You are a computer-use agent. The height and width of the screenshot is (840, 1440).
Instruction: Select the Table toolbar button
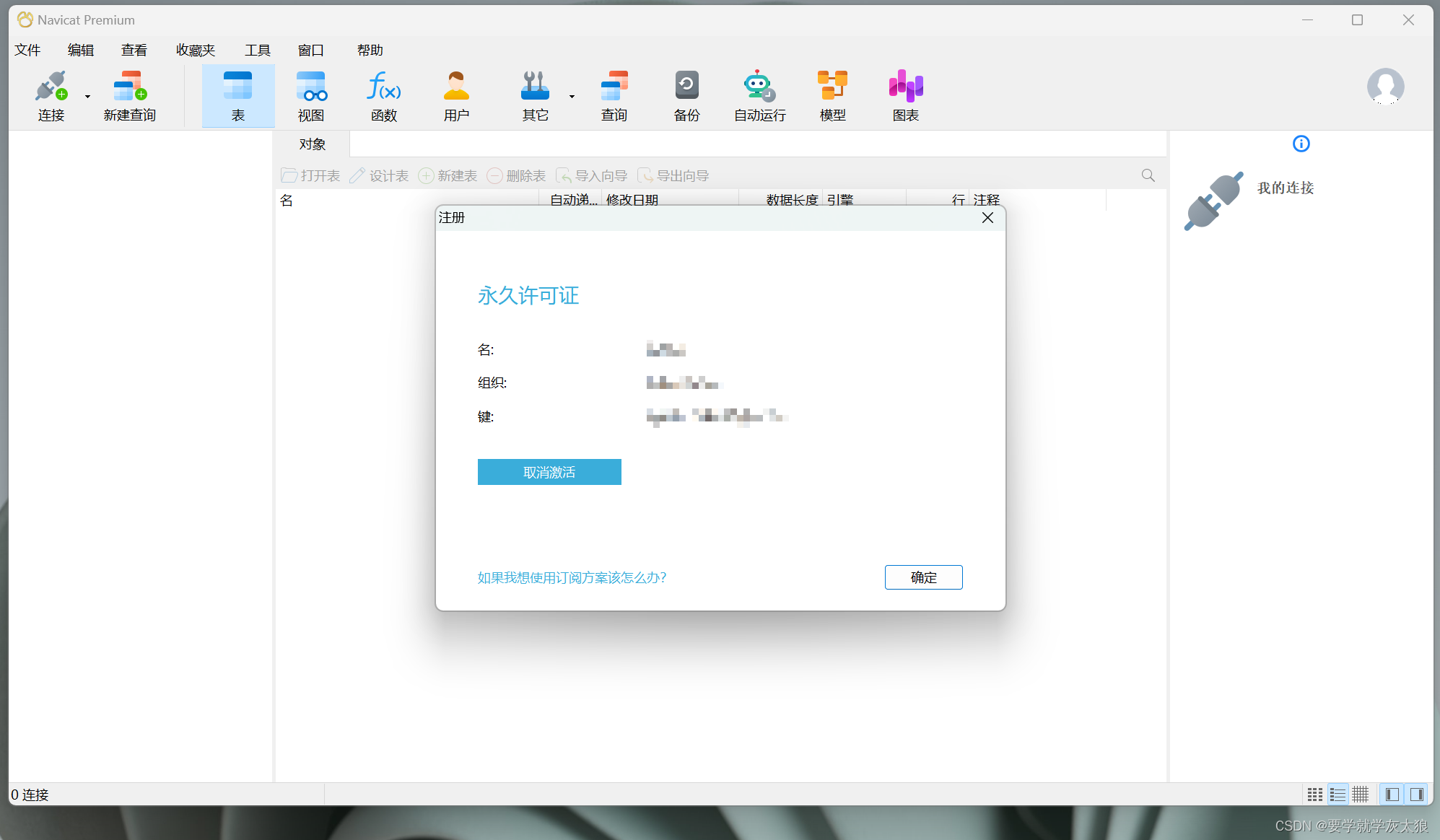point(238,96)
